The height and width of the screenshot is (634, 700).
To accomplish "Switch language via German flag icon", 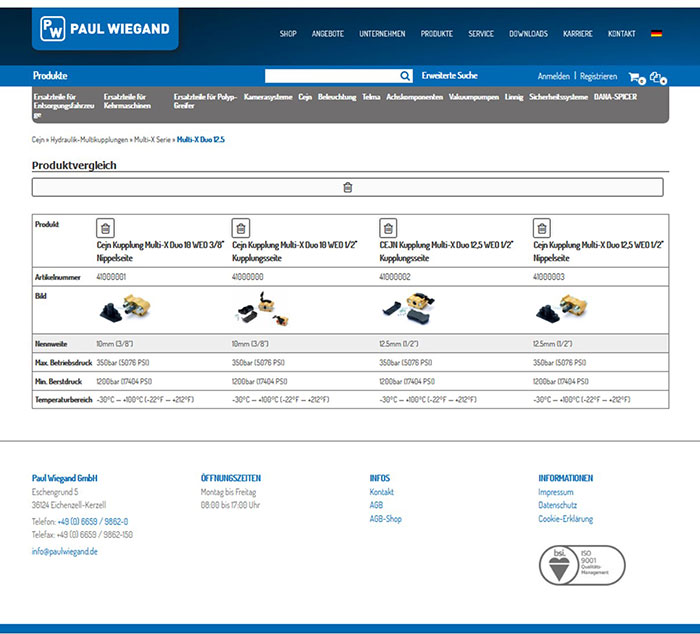I will point(656,33).
